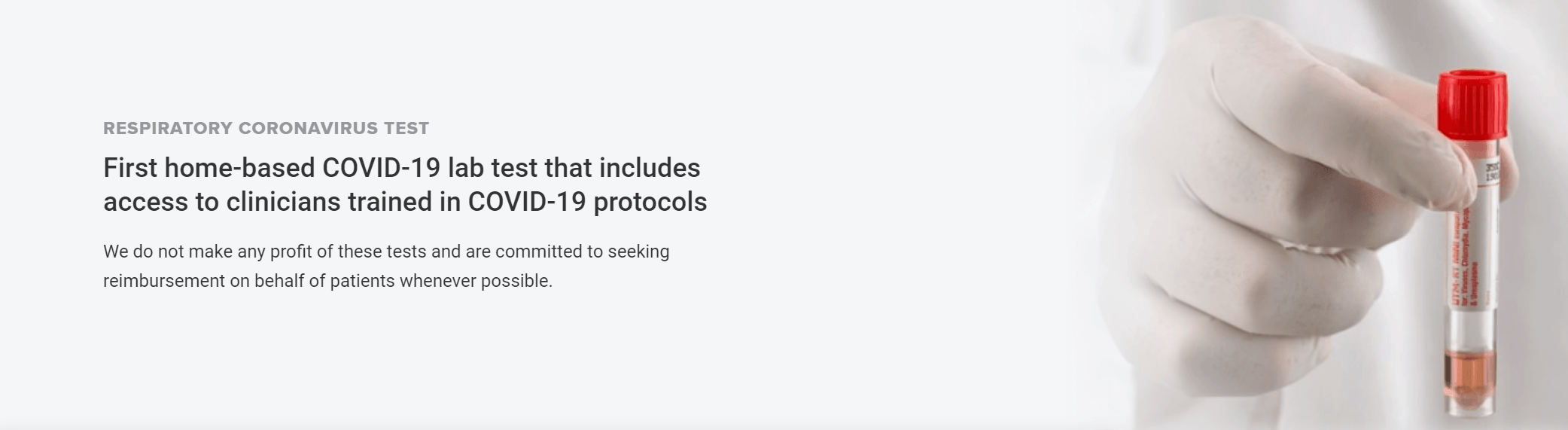Screen dimensions: 1568x430
Task: Click the 'First home-based' heading text
Action: point(209,168)
